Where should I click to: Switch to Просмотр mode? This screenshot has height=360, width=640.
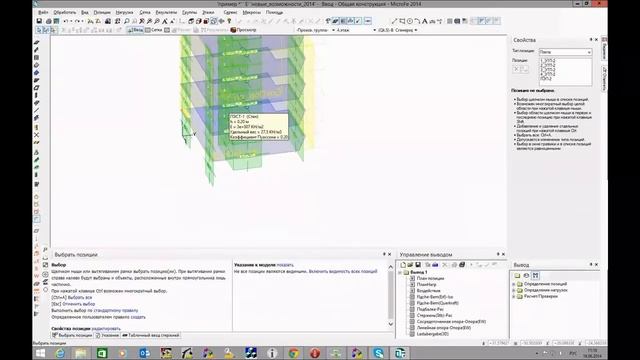point(243,30)
